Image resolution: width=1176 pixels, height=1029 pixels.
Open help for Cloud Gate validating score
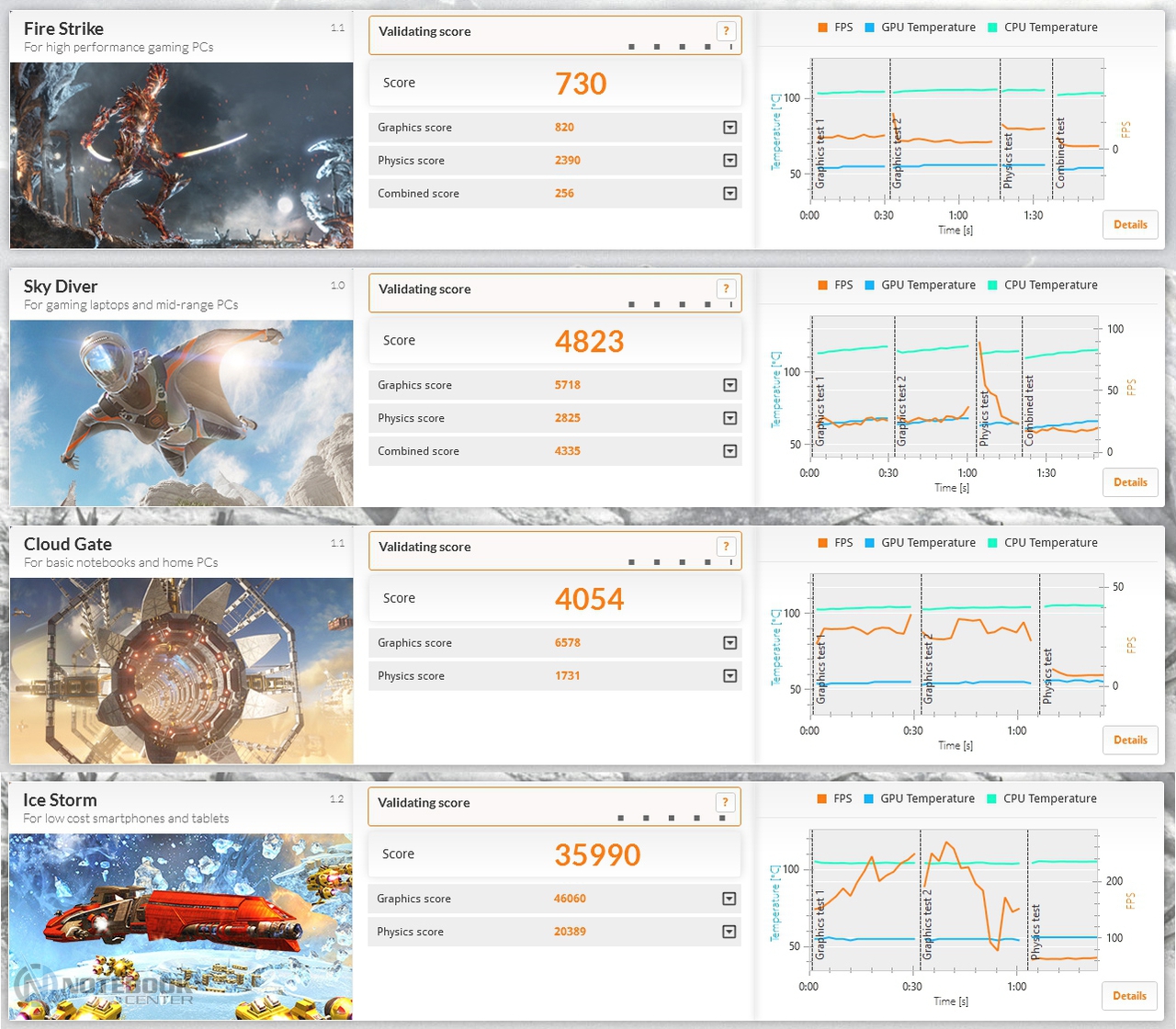click(726, 546)
